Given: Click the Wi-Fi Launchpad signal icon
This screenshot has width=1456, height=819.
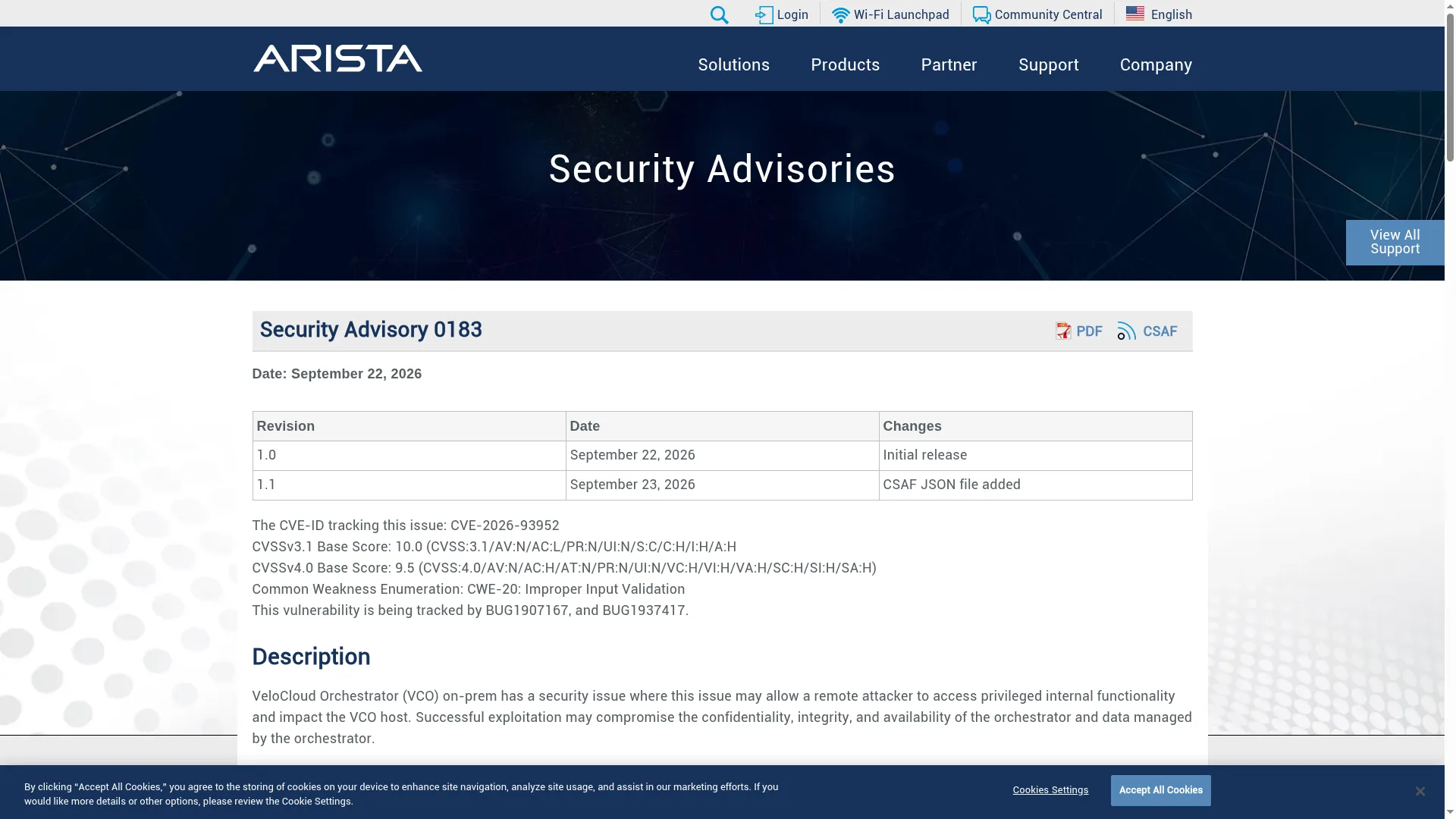Looking at the screenshot, I should (840, 15).
